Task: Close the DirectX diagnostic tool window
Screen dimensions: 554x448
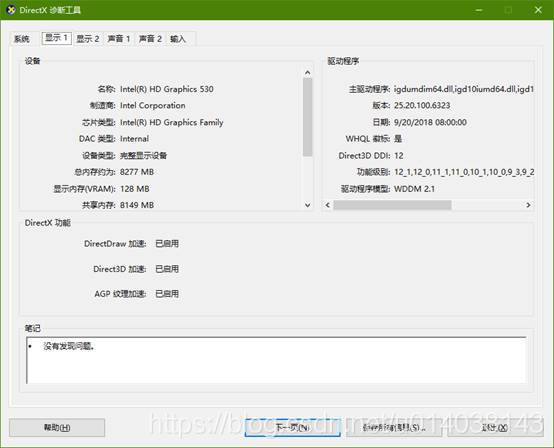Action: tap(538, 10)
